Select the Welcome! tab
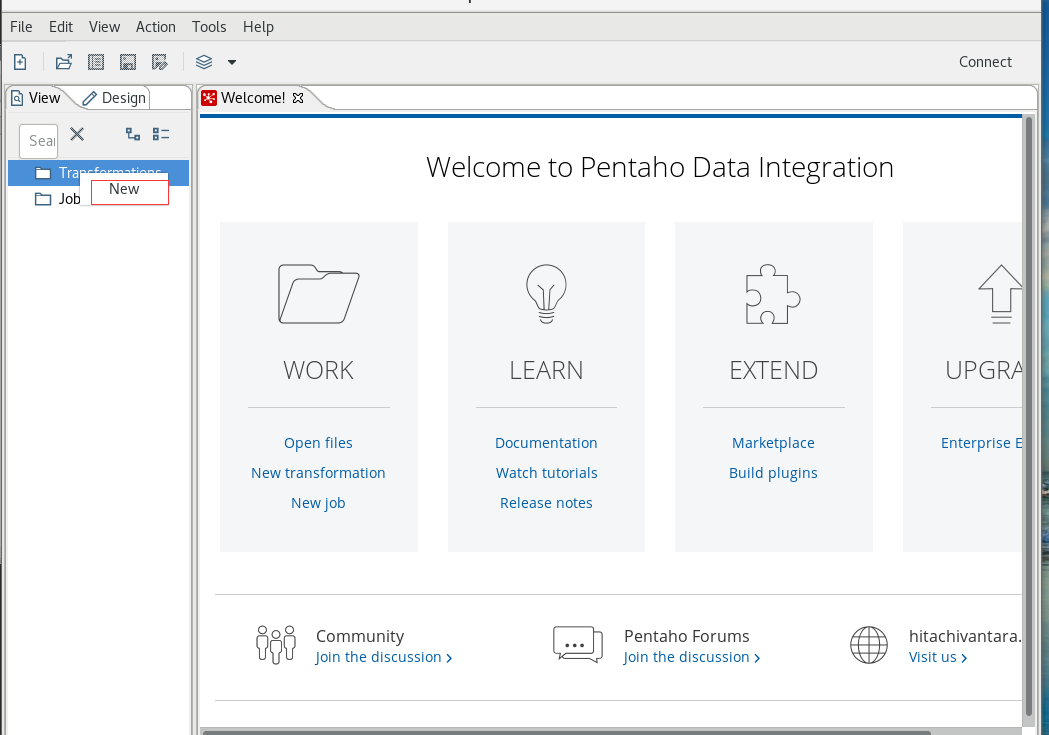The height and width of the screenshot is (735, 1049). pos(252,98)
